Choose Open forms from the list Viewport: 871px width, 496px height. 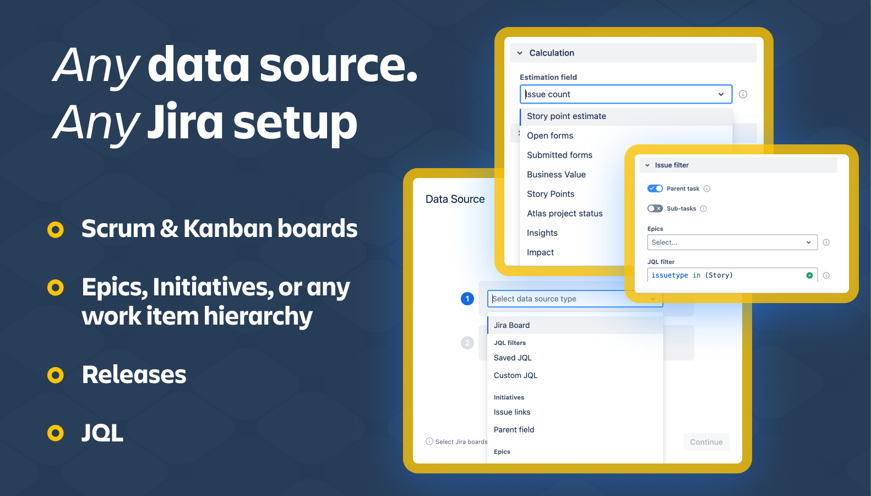(550, 136)
